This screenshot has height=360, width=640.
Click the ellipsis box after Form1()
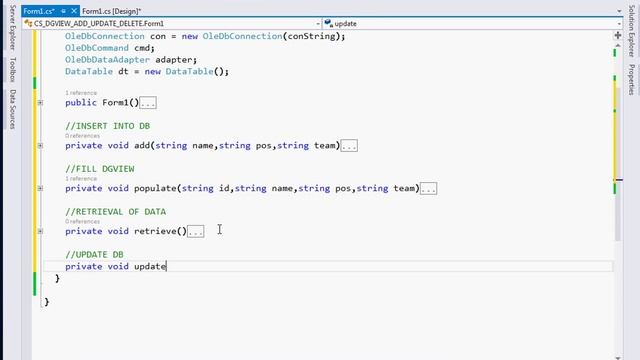click(x=148, y=103)
